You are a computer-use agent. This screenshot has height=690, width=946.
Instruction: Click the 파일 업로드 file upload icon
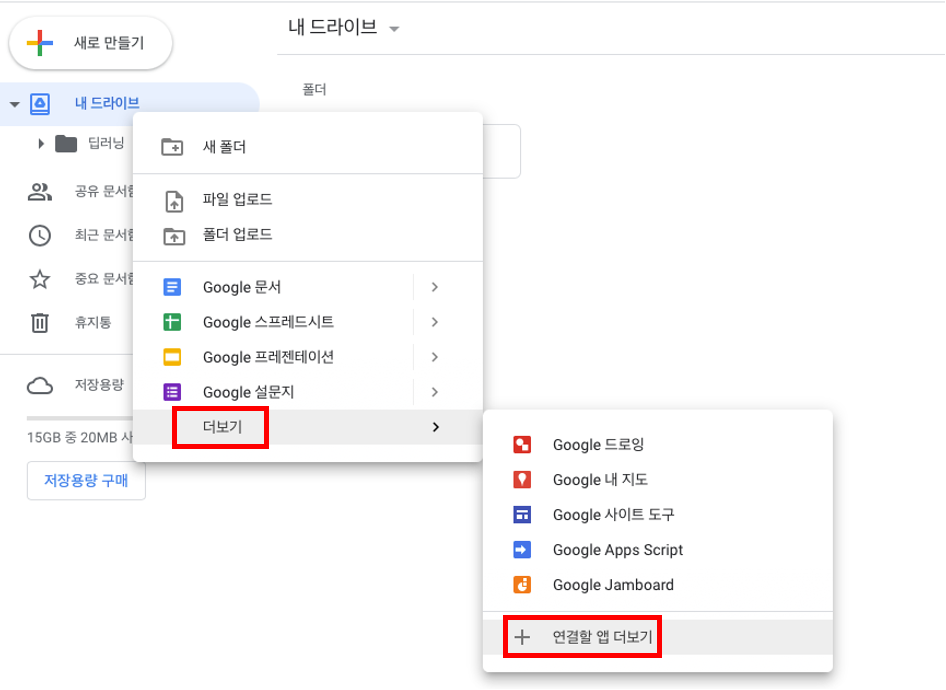[x=174, y=201]
